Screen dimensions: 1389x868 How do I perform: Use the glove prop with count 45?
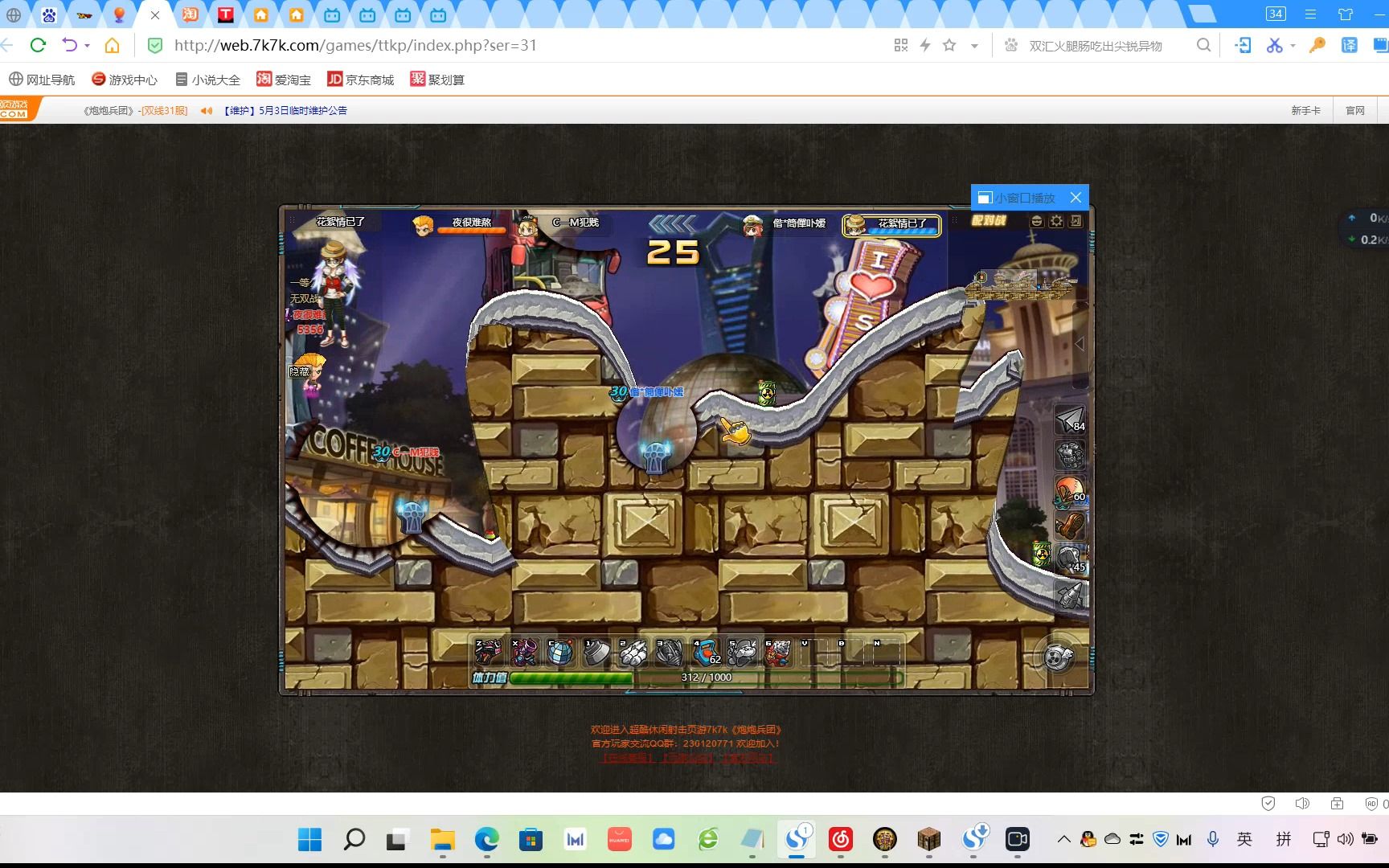[1070, 559]
